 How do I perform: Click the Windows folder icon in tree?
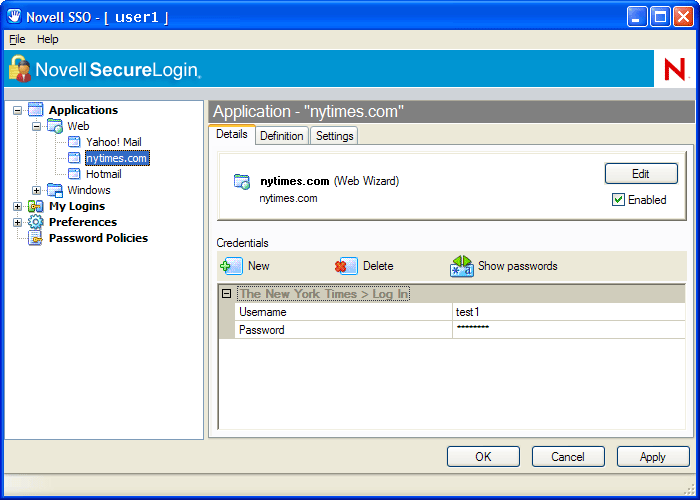pos(55,190)
